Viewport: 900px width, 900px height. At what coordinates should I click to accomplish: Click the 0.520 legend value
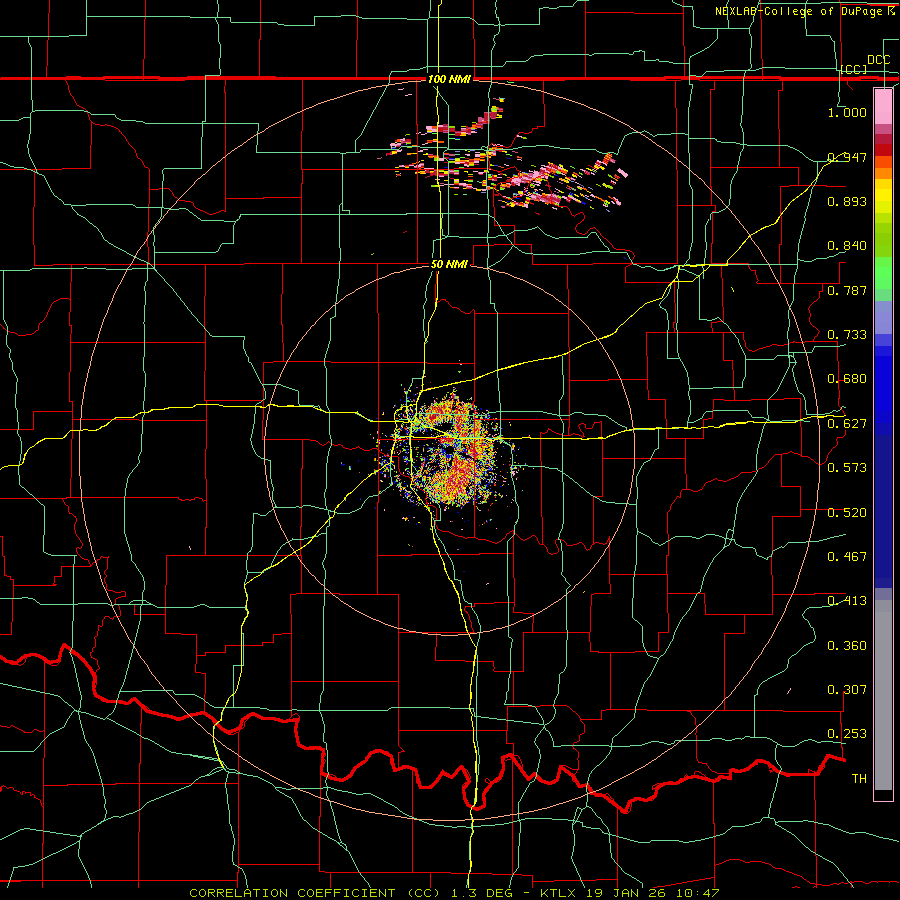coord(847,513)
